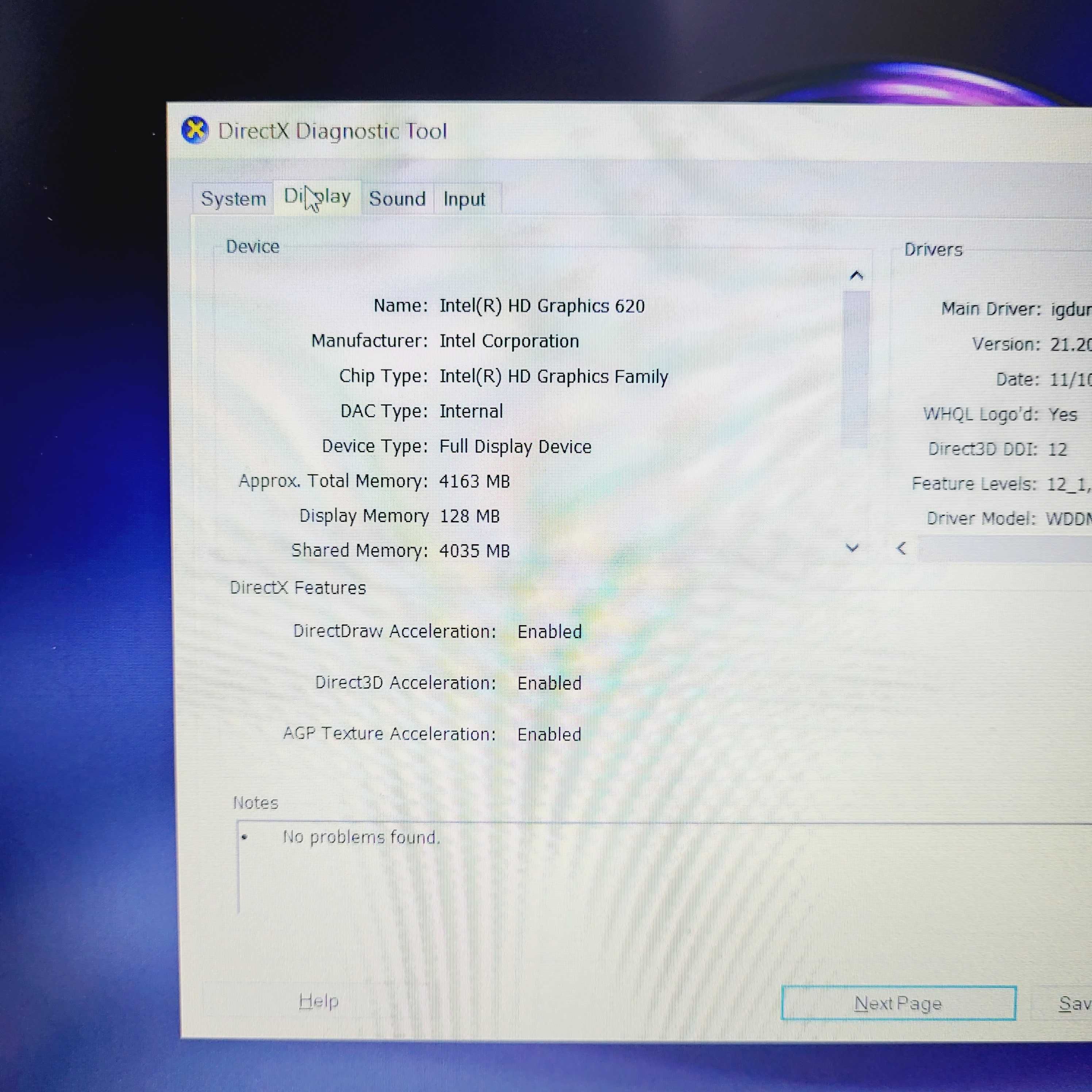Viewport: 1092px width, 1092px height.
Task: Open the Sound tab
Action: tap(397, 199)
